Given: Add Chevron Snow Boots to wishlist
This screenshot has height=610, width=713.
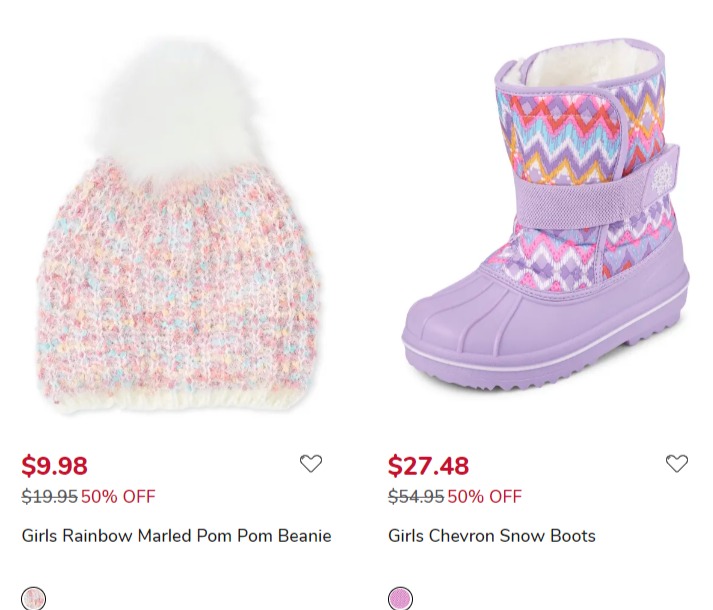Looking at the screenshot, I should click(x=677, y=464).
